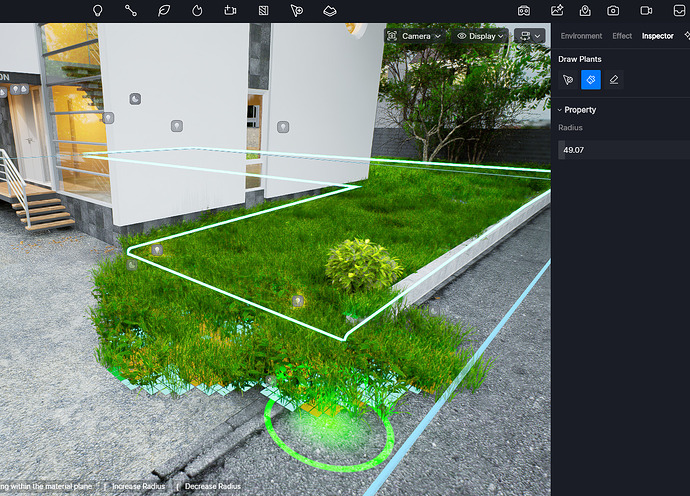Click Increase Radius in status bar
This screenshot has height=496, width=690.
point(139,486)
